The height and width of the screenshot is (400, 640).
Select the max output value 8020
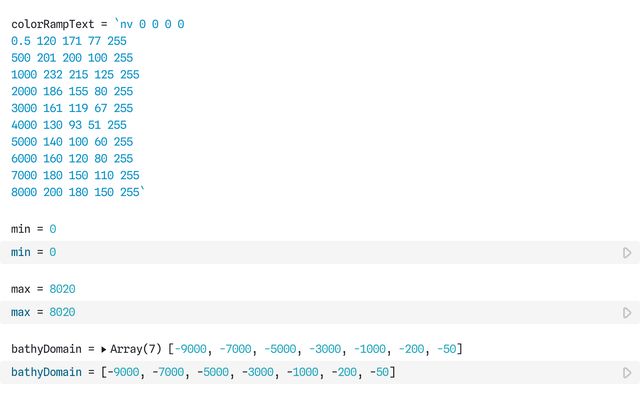pyautogui.click(x=62, y=289)
